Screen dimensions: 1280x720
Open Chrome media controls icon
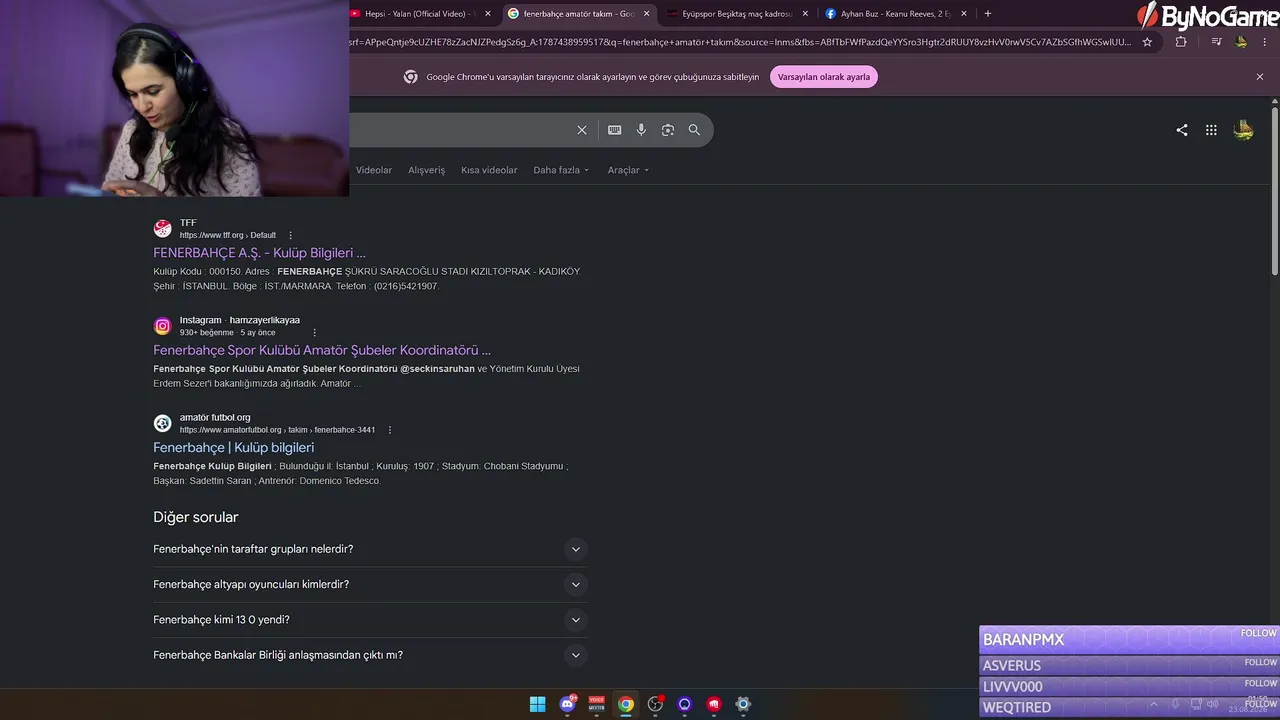pyautogui.click(x=1216, y=42)
